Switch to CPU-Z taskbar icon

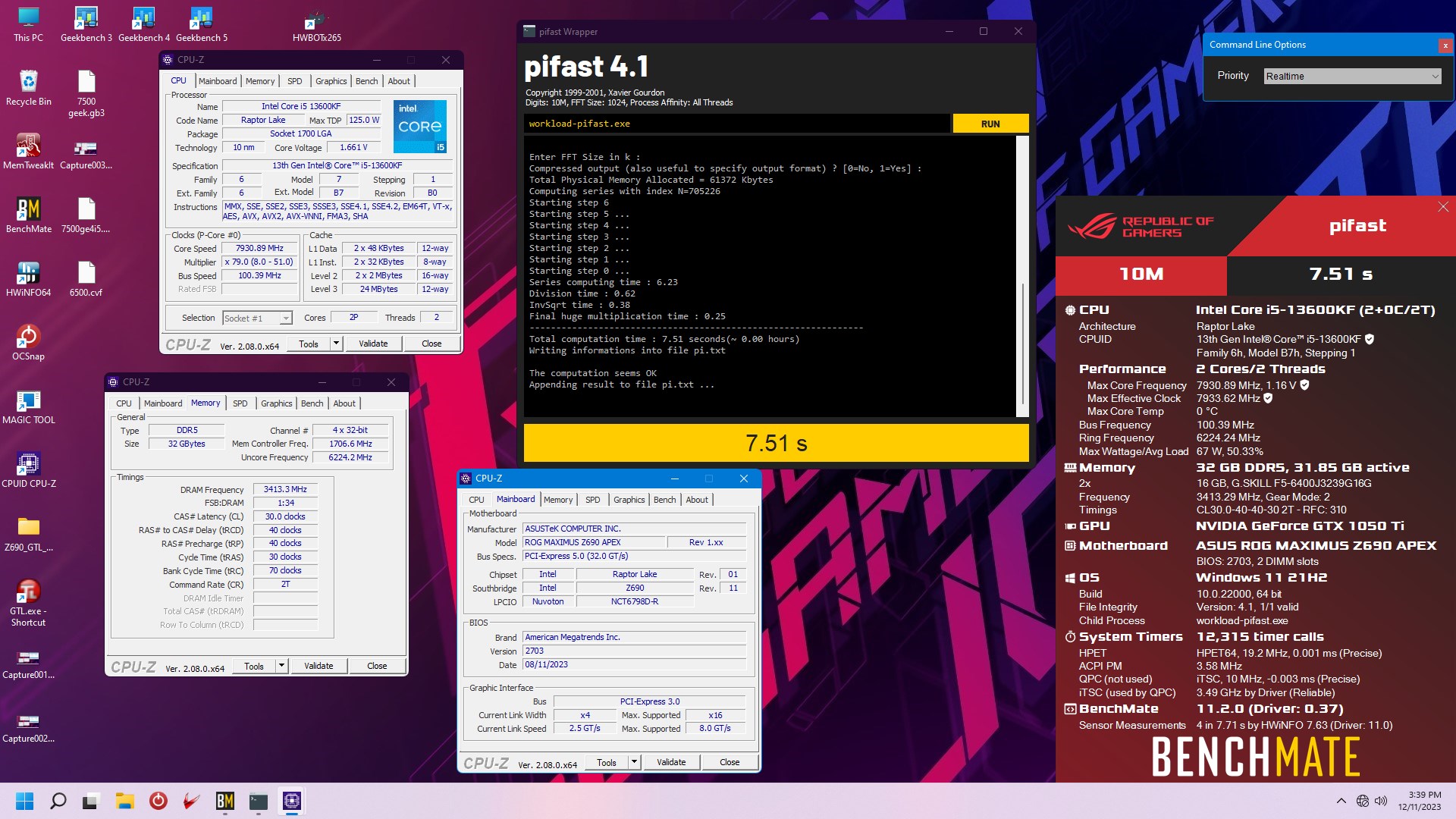(292, 801)
